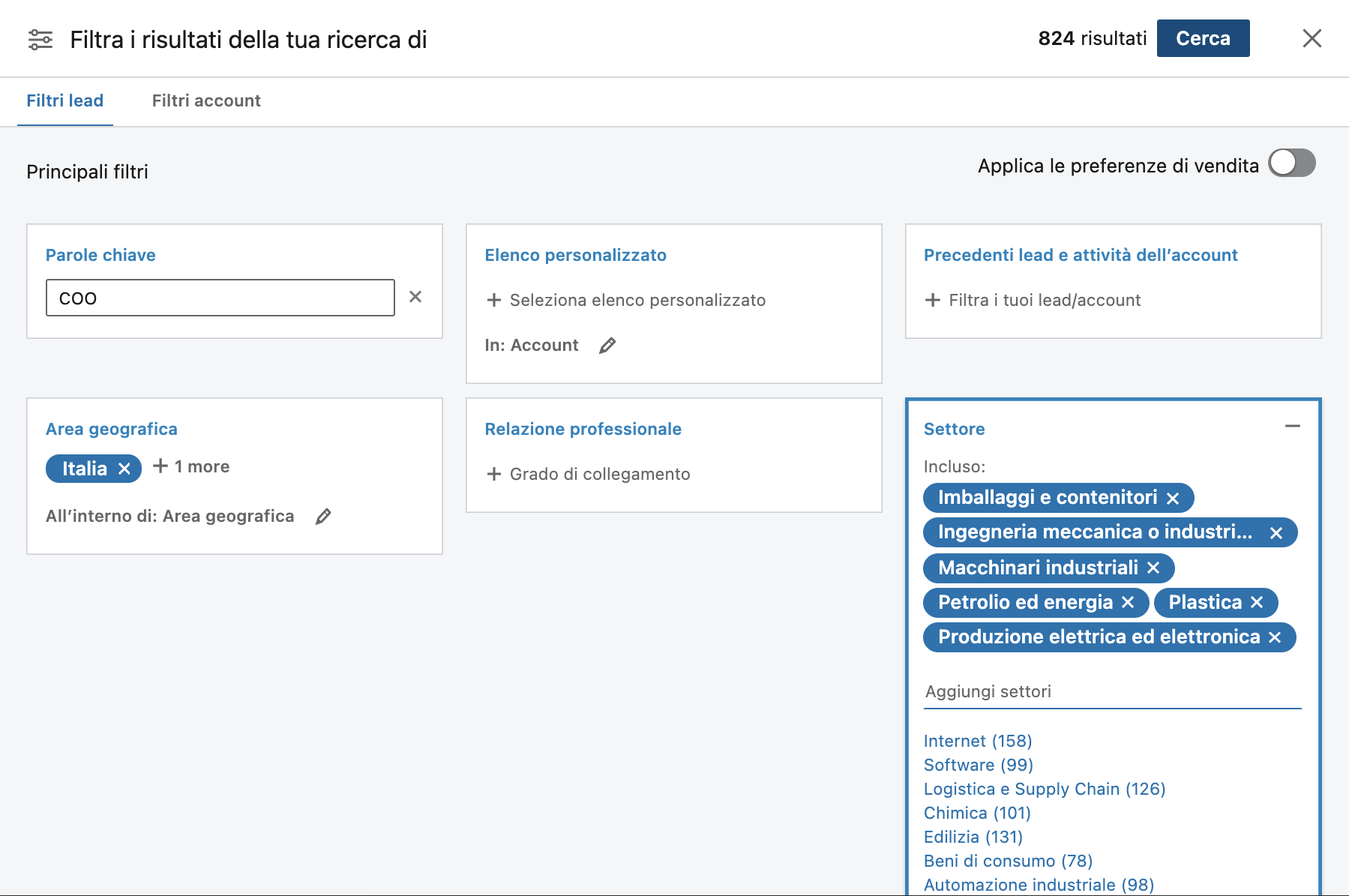Screen dimensions: 1349x896
Task: Edit Area geografica scope with pencil icon
Action: 323,516
